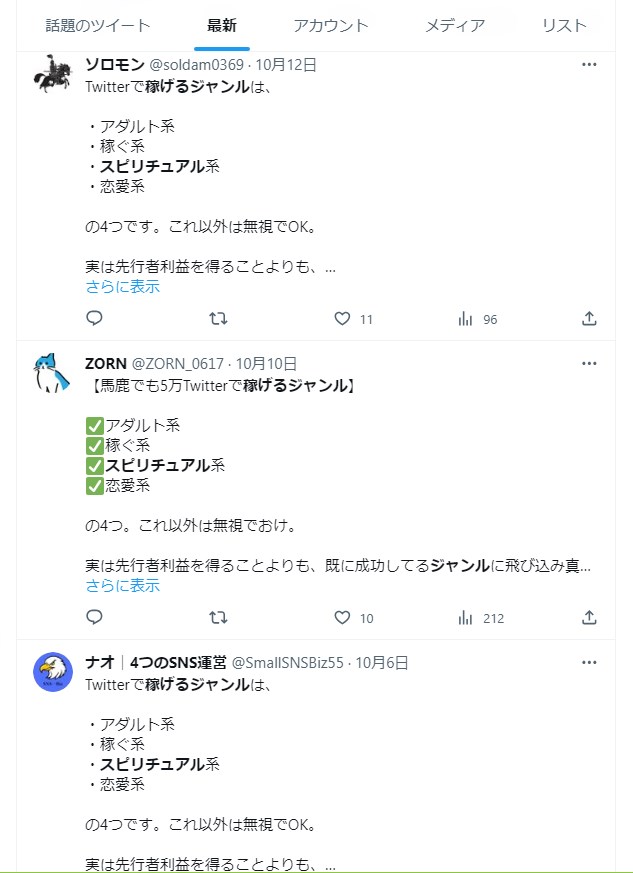Retweet the ZORN tweet
633x873 pixels.
pyautogui.click(x=218, y=617)
